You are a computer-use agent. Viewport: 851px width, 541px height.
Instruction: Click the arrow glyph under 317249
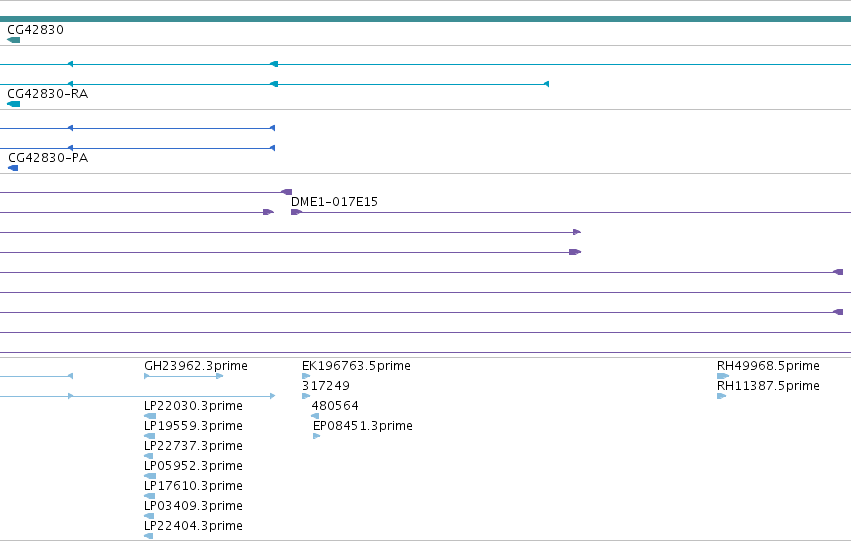[306, 396]
